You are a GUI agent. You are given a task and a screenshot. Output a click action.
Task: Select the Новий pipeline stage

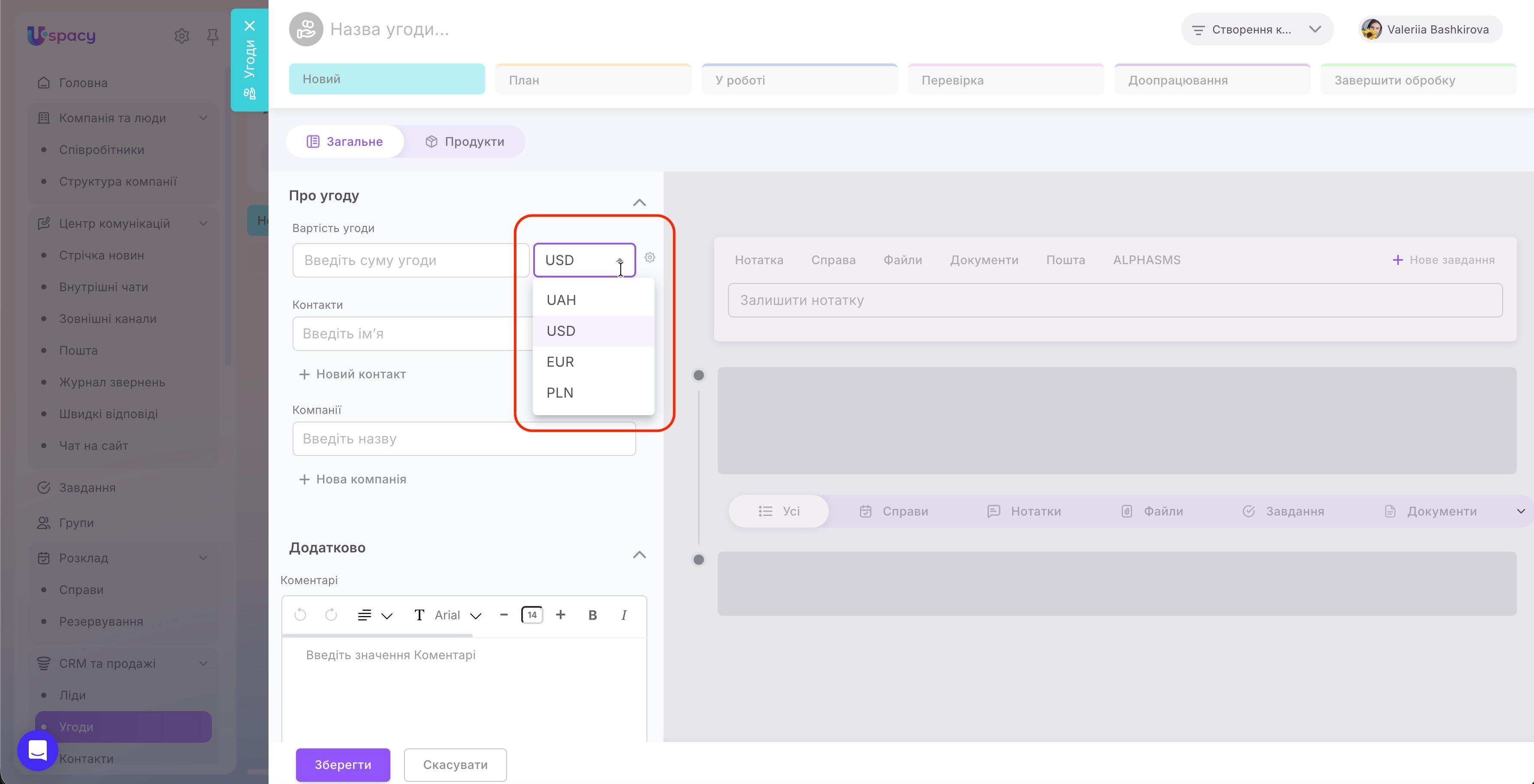pos(387,79)
